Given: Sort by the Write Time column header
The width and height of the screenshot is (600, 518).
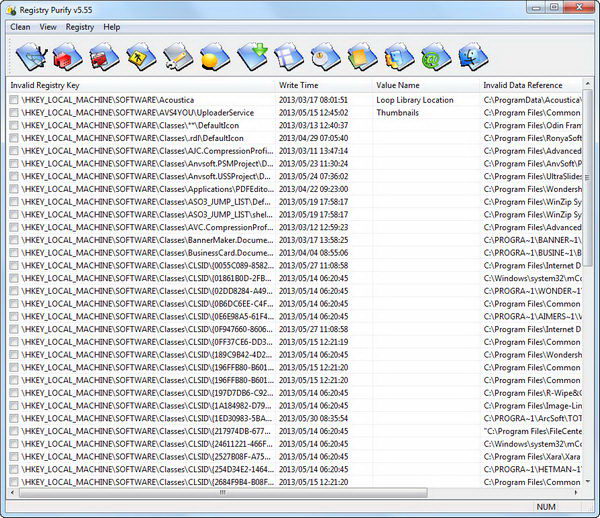Looking at the screenshot, I should point(300,85).
